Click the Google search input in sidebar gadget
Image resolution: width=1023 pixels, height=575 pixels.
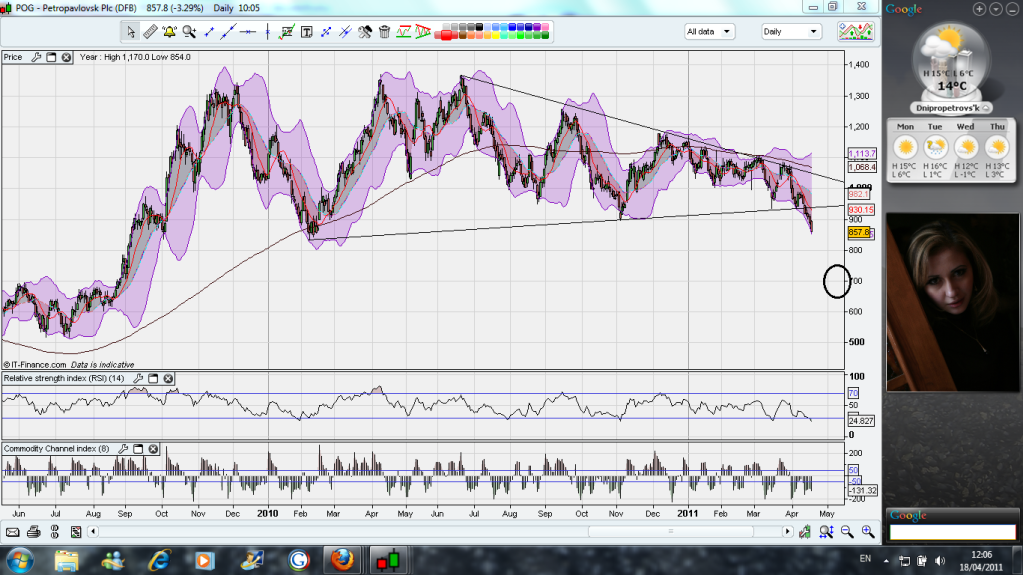pyautogui.click(x=953, y=533)
